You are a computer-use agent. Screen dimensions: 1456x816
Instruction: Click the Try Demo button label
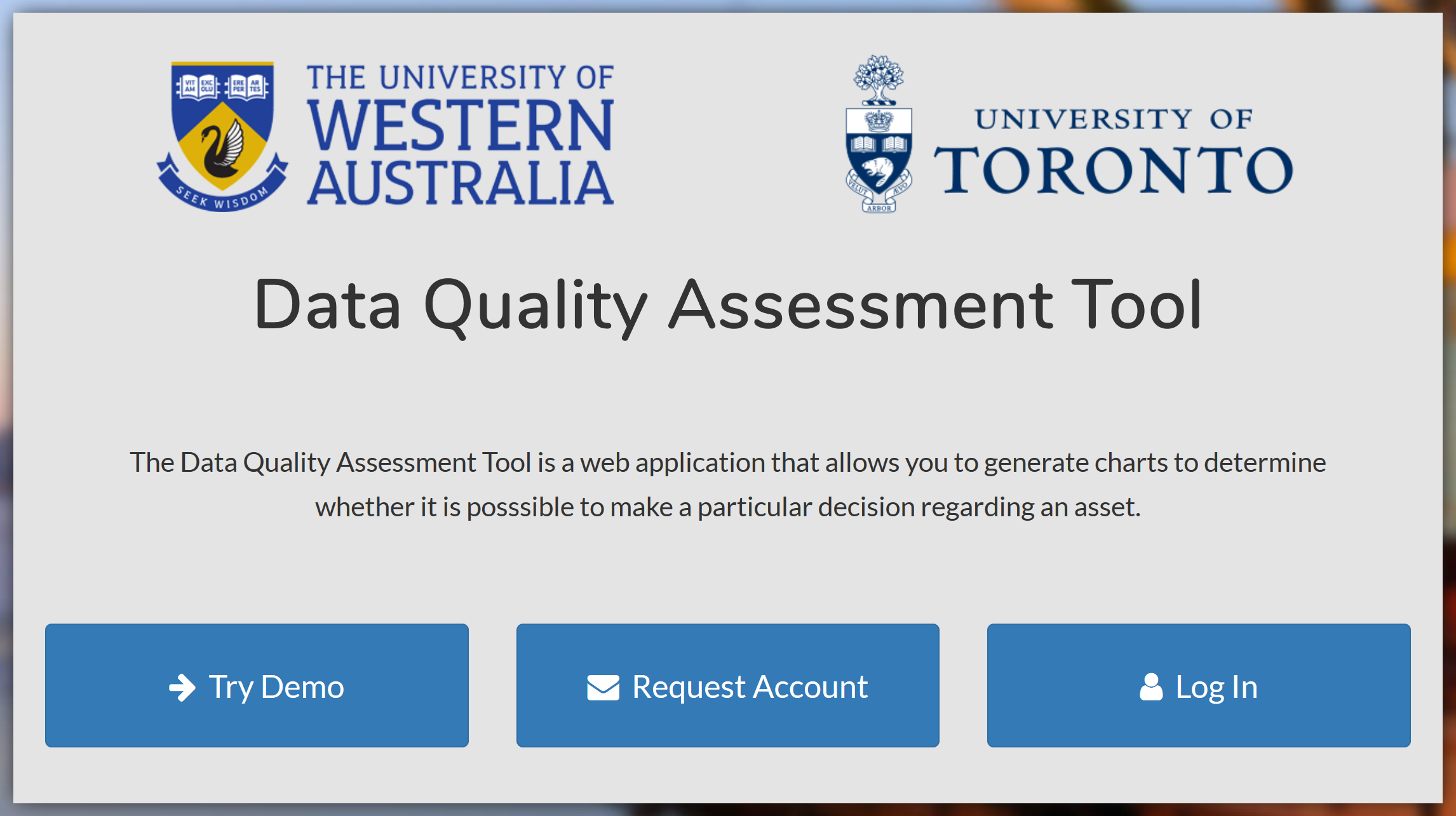(x=276, y=688)
